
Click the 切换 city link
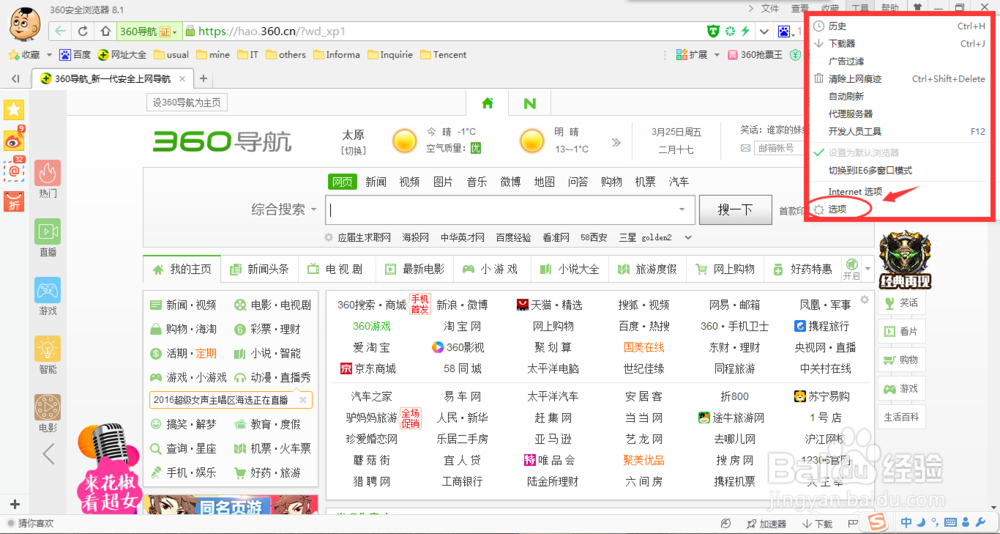pos(353,151)
